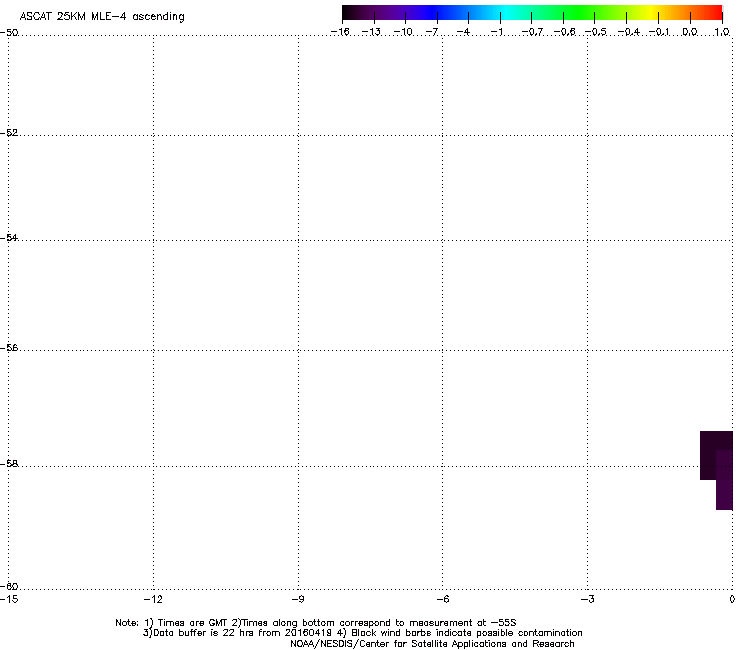Click the colorbar label 0.0

click(690, 32)
